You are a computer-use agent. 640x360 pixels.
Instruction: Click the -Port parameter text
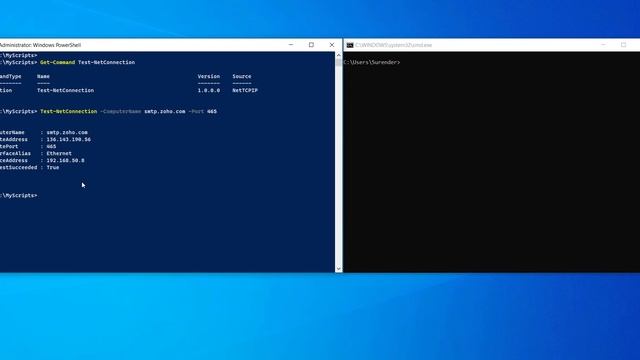pyautogui.click(x=196, y=111)
